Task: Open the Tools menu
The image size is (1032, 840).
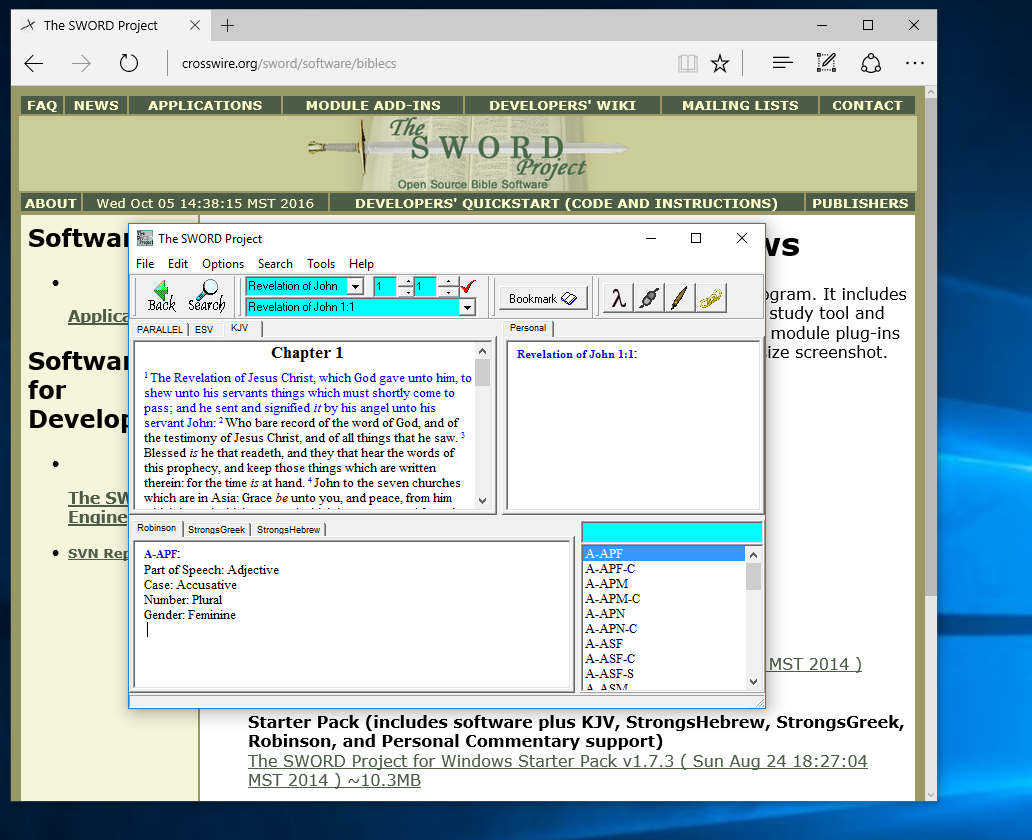Action: pyautogui.click(x=321, y=264)
